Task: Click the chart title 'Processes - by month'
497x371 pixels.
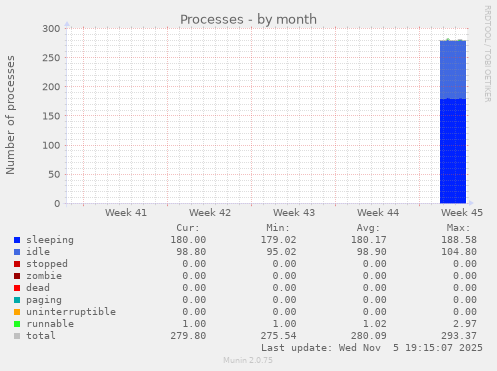Action: click(x=248, y=19)
